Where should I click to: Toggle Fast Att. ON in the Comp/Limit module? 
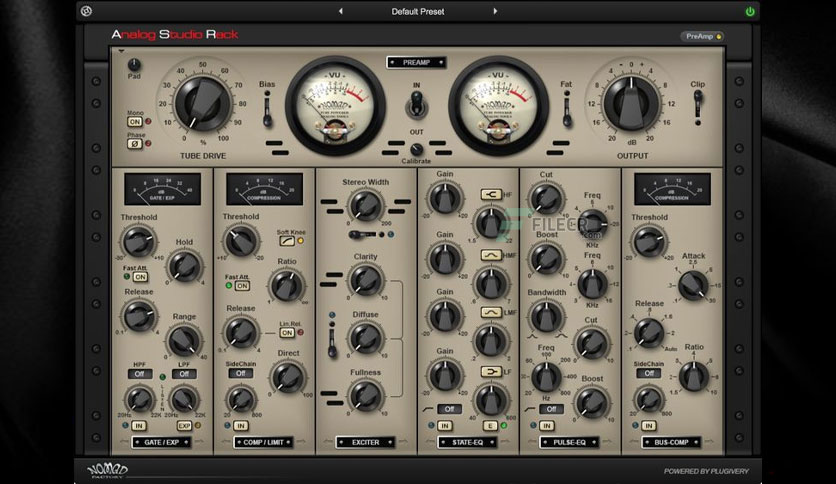click(x=242, y=286)
